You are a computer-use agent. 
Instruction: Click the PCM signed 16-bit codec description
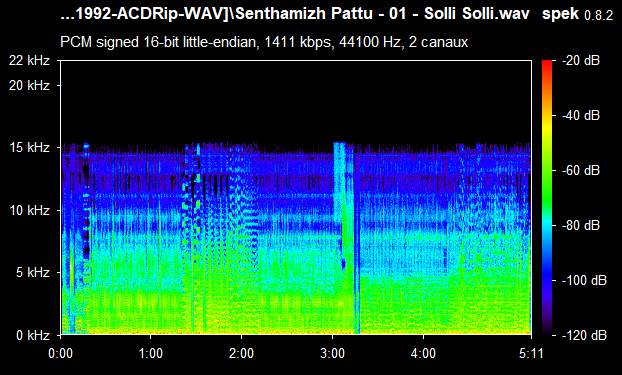tap(264, 42)
